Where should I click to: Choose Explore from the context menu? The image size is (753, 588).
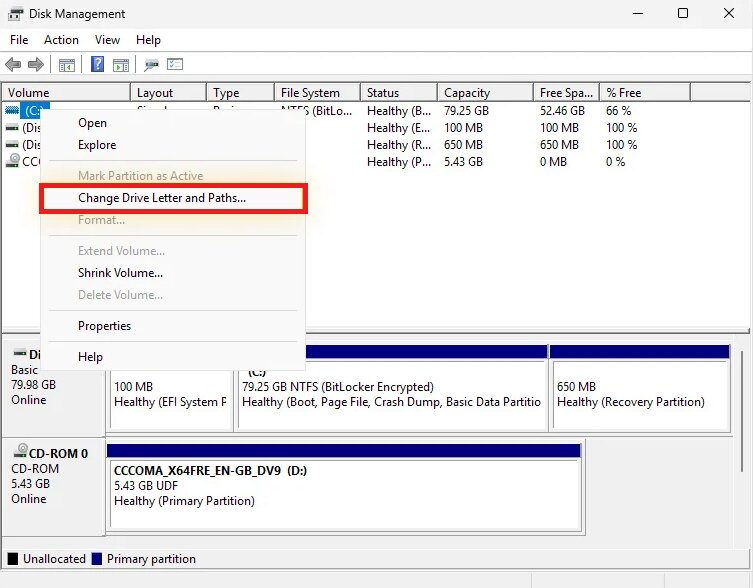173,145
